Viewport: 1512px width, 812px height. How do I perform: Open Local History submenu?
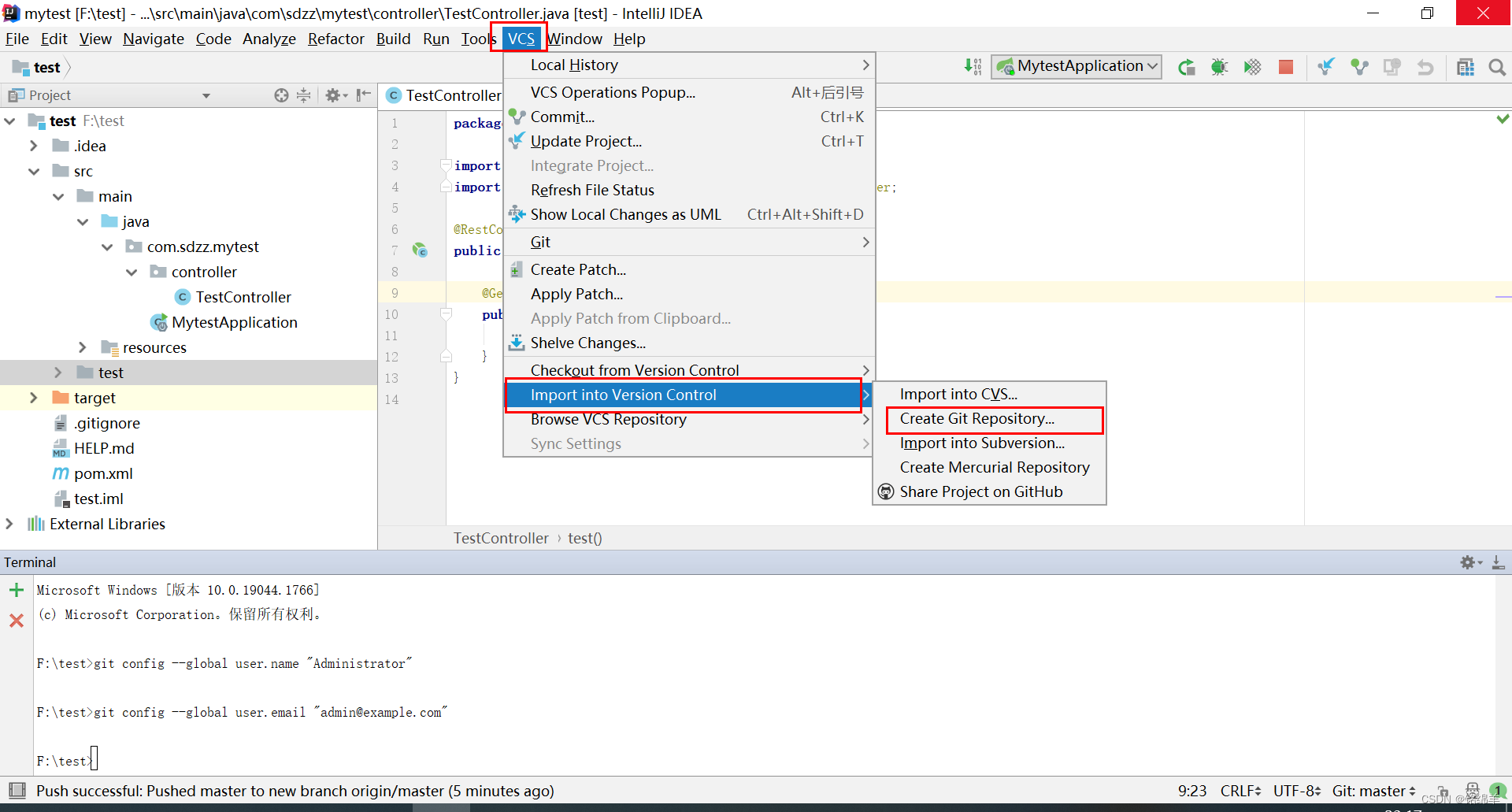pyautogui.click(x=689, y=65)
